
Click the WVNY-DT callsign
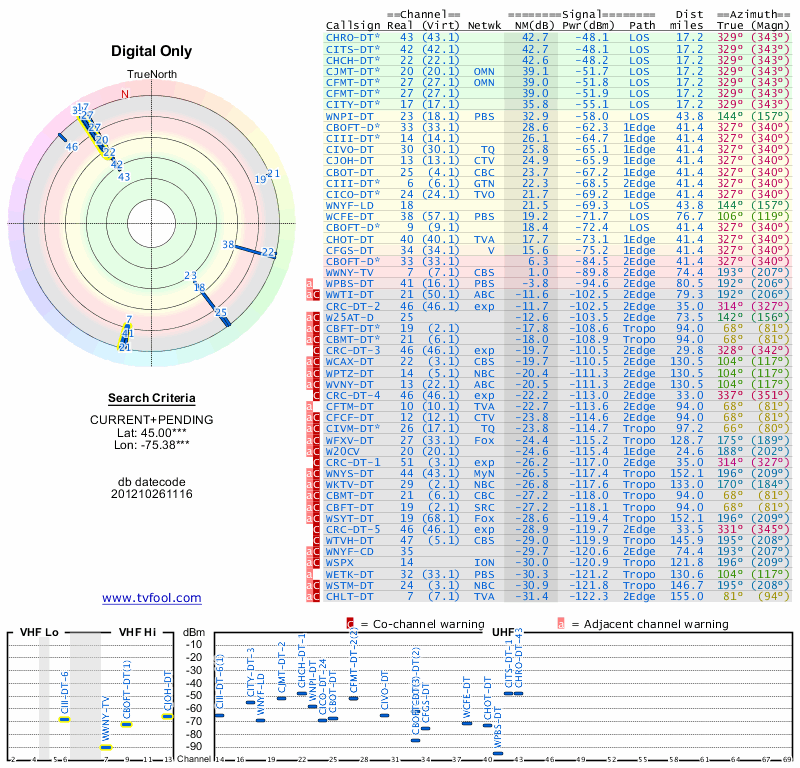(349, 384)
